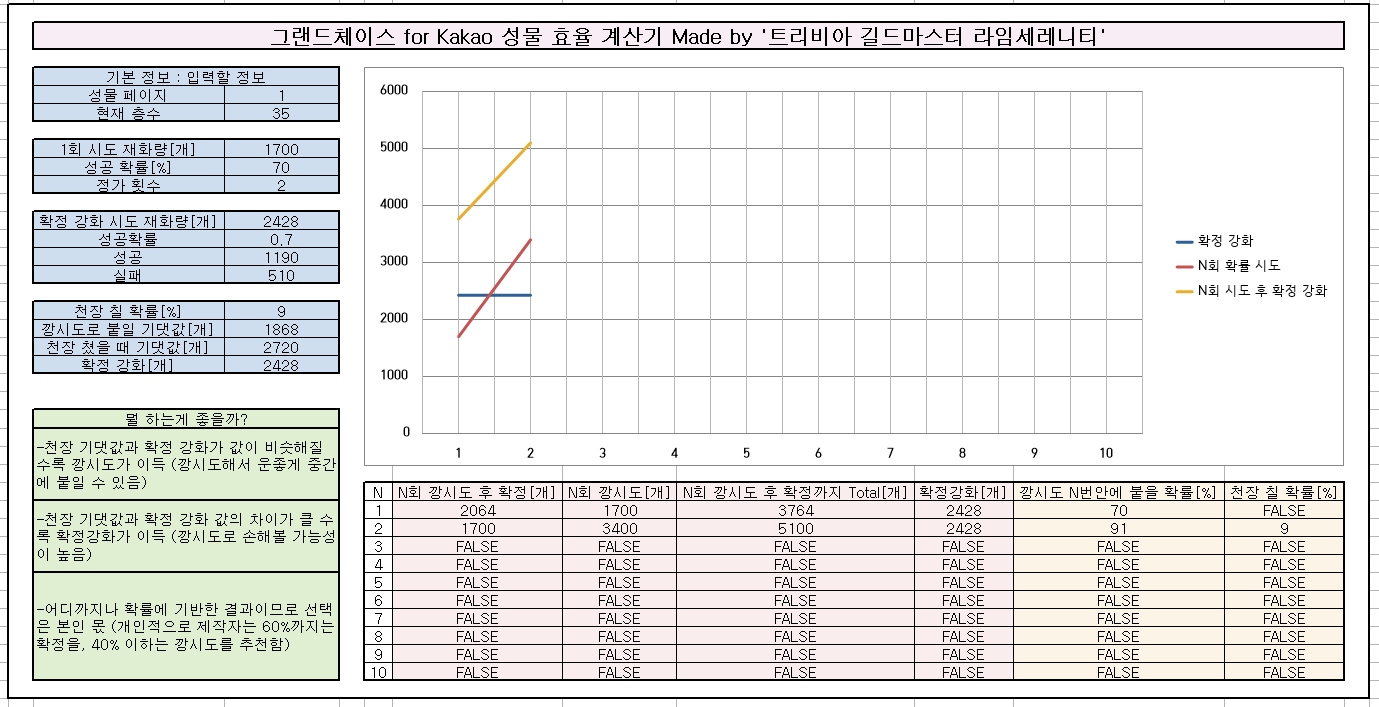Click the chart's 6000 vertical axis label
1379x707 pixels.
coord(396,91)
